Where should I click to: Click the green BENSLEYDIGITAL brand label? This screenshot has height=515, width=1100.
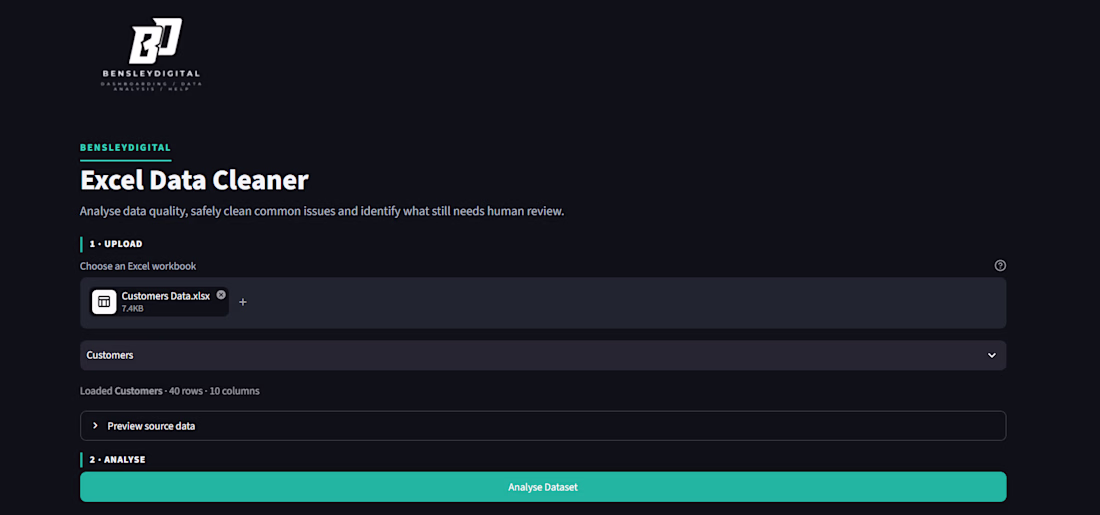pyautogui.click(x=126, y=147)
